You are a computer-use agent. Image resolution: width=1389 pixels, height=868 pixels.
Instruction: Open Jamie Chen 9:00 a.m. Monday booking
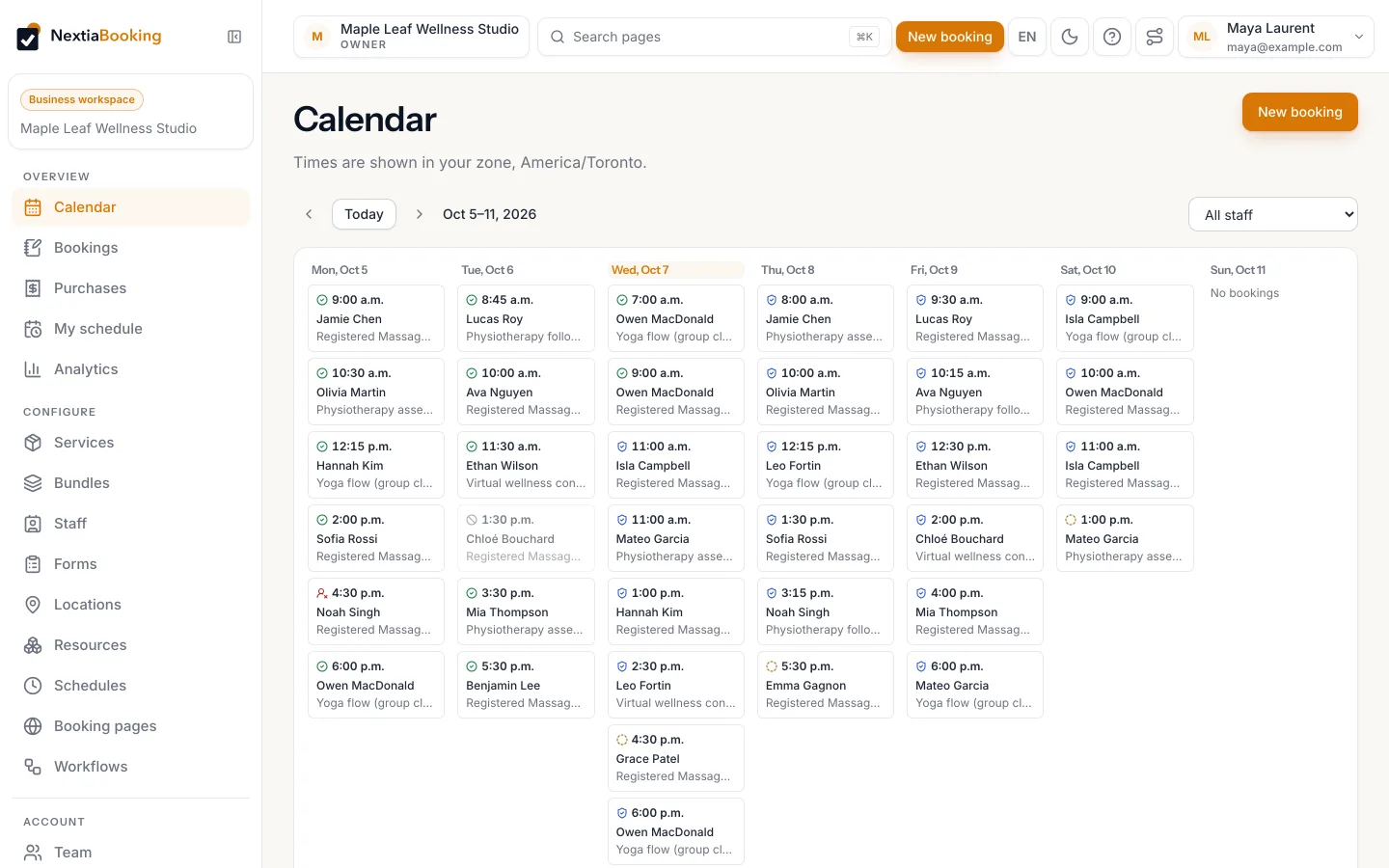click(376, 318)
